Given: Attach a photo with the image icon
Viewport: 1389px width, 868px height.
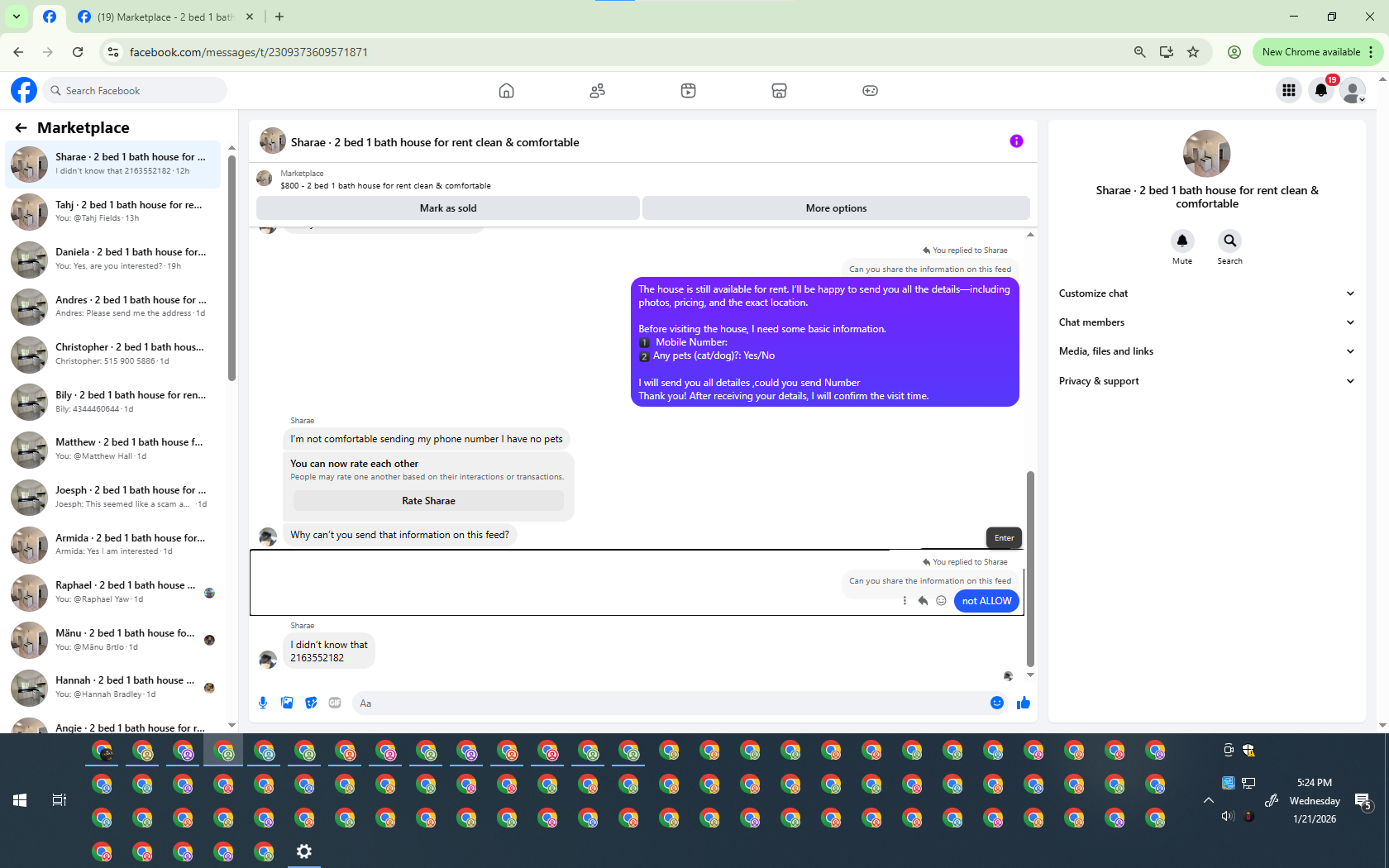Looking at the screenshot, I should point(287,703).
